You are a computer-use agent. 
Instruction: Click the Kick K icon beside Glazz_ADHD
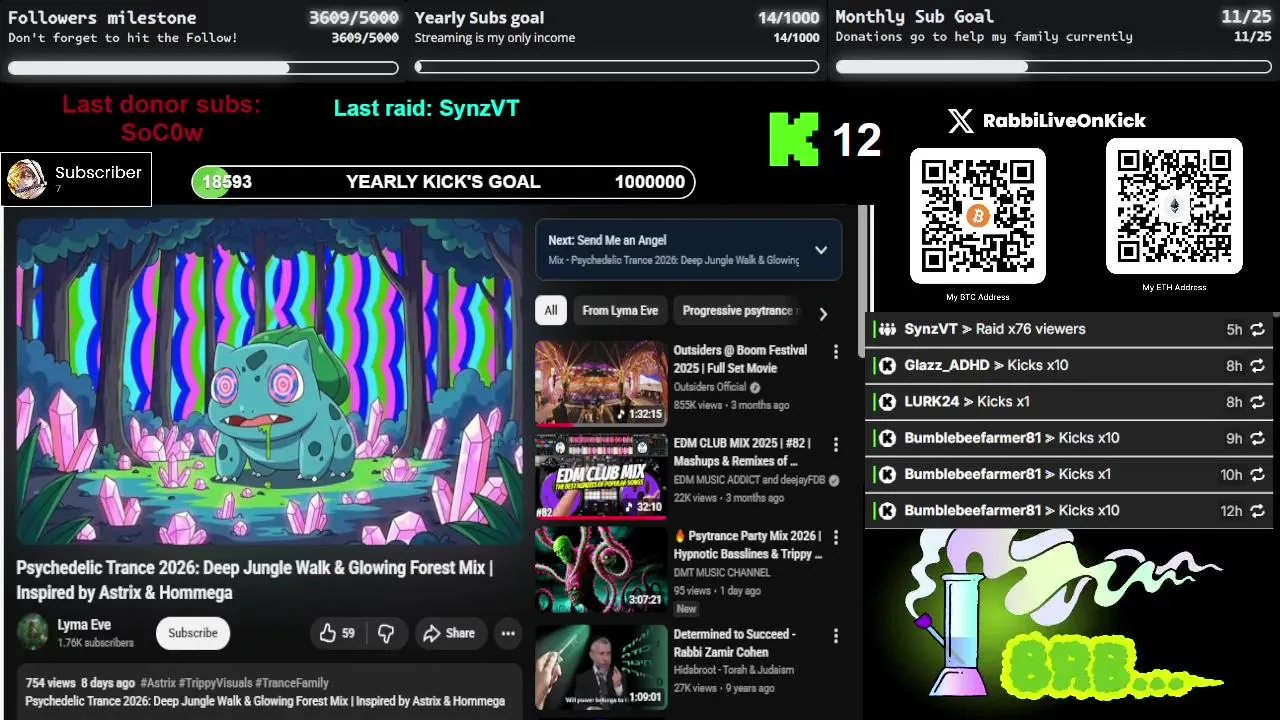point(887,366)
